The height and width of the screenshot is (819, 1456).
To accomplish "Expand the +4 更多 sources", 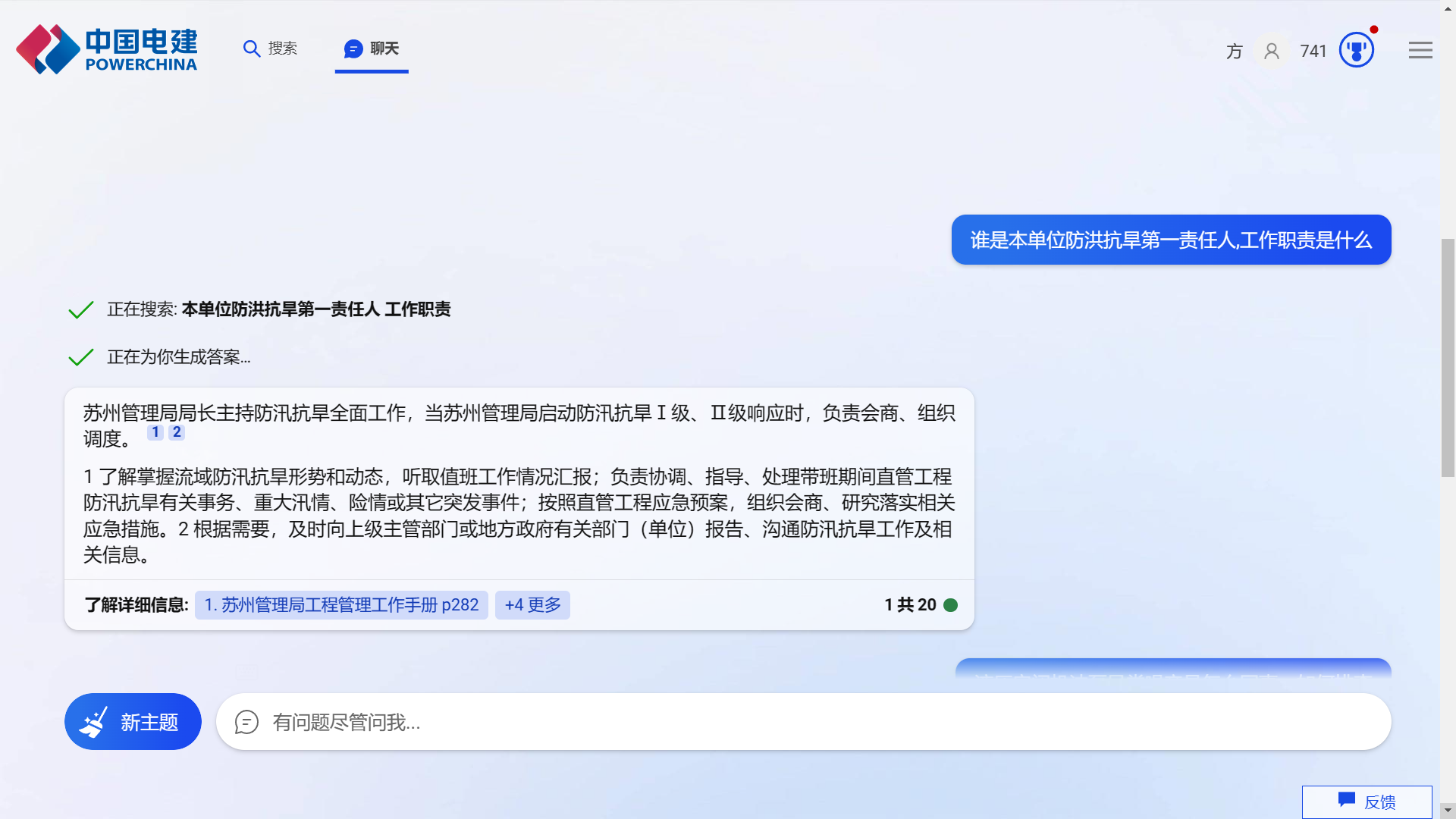I will [x=532, y=605].
